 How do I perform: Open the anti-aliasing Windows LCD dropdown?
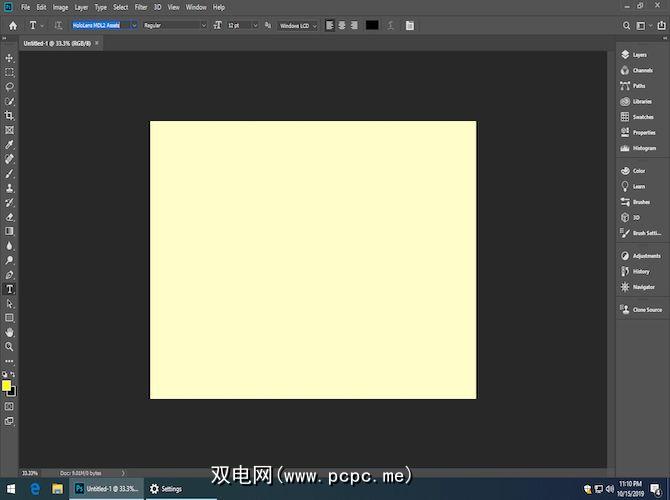pyautogui.click(x=298, y=25)
